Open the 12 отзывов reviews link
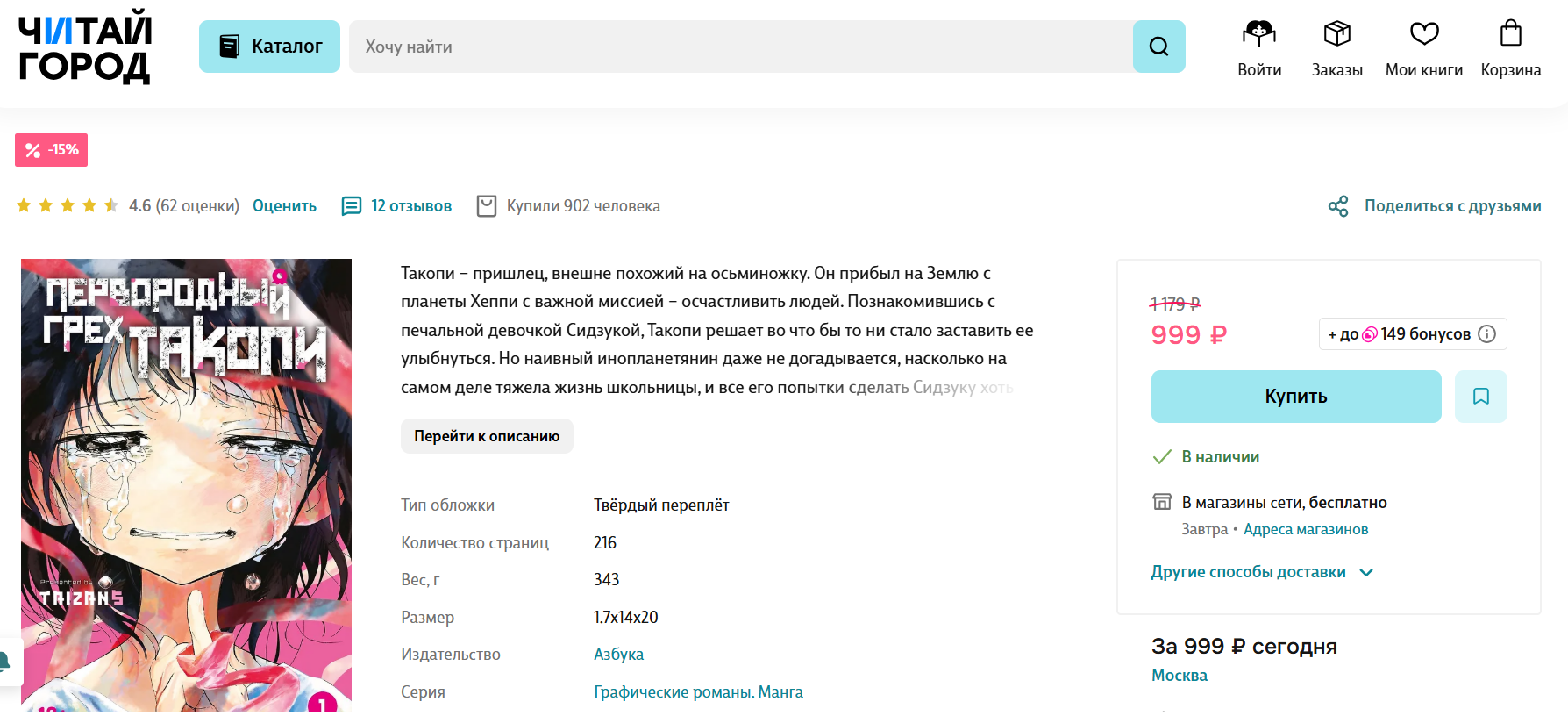The height and width of the screenshot is (716, 1568). pyautogui.click(x=410, y=206)
